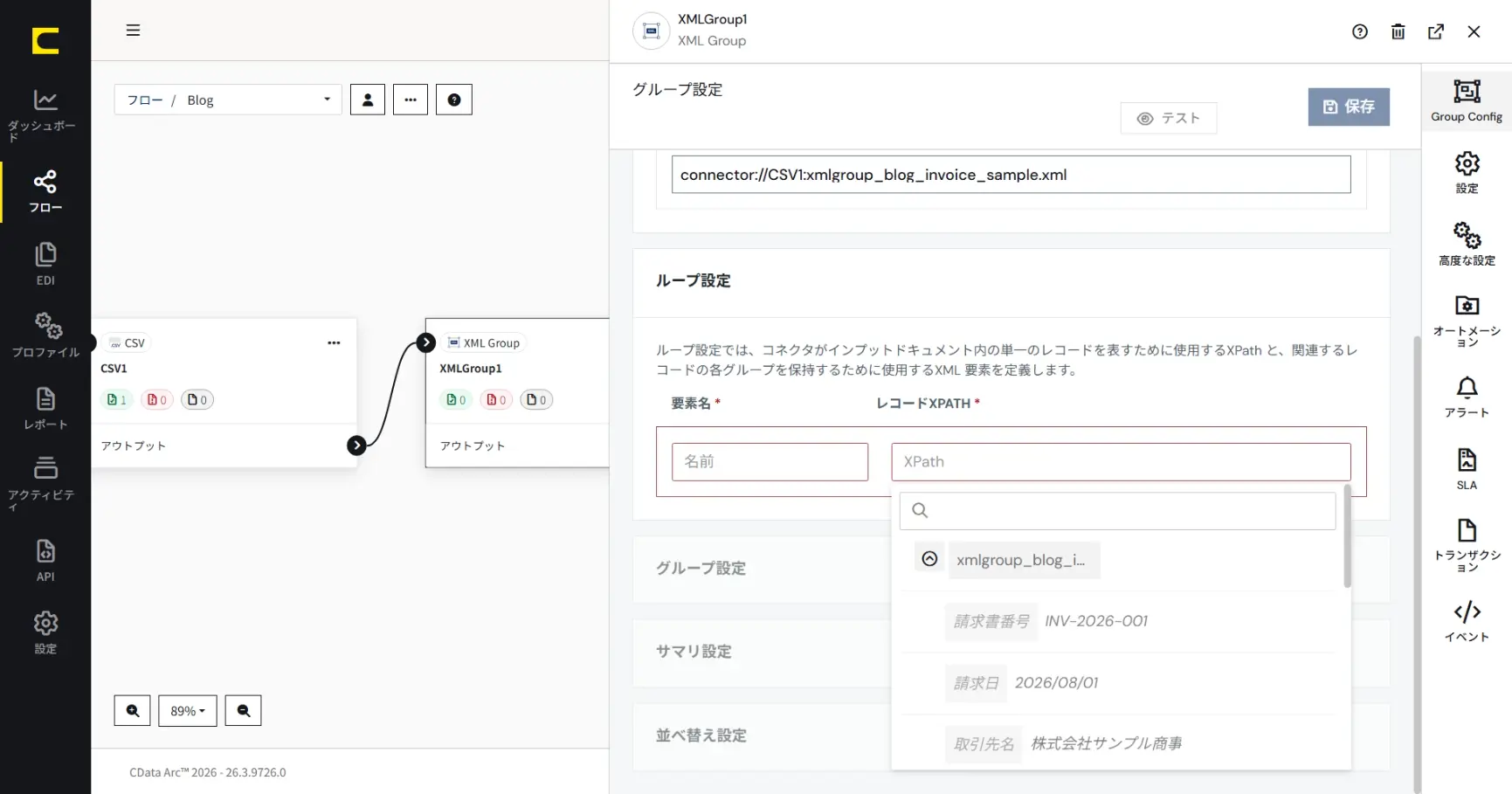Switch to the 高度な設定 tab
1512x794 pixels.
click(1467, 244)
